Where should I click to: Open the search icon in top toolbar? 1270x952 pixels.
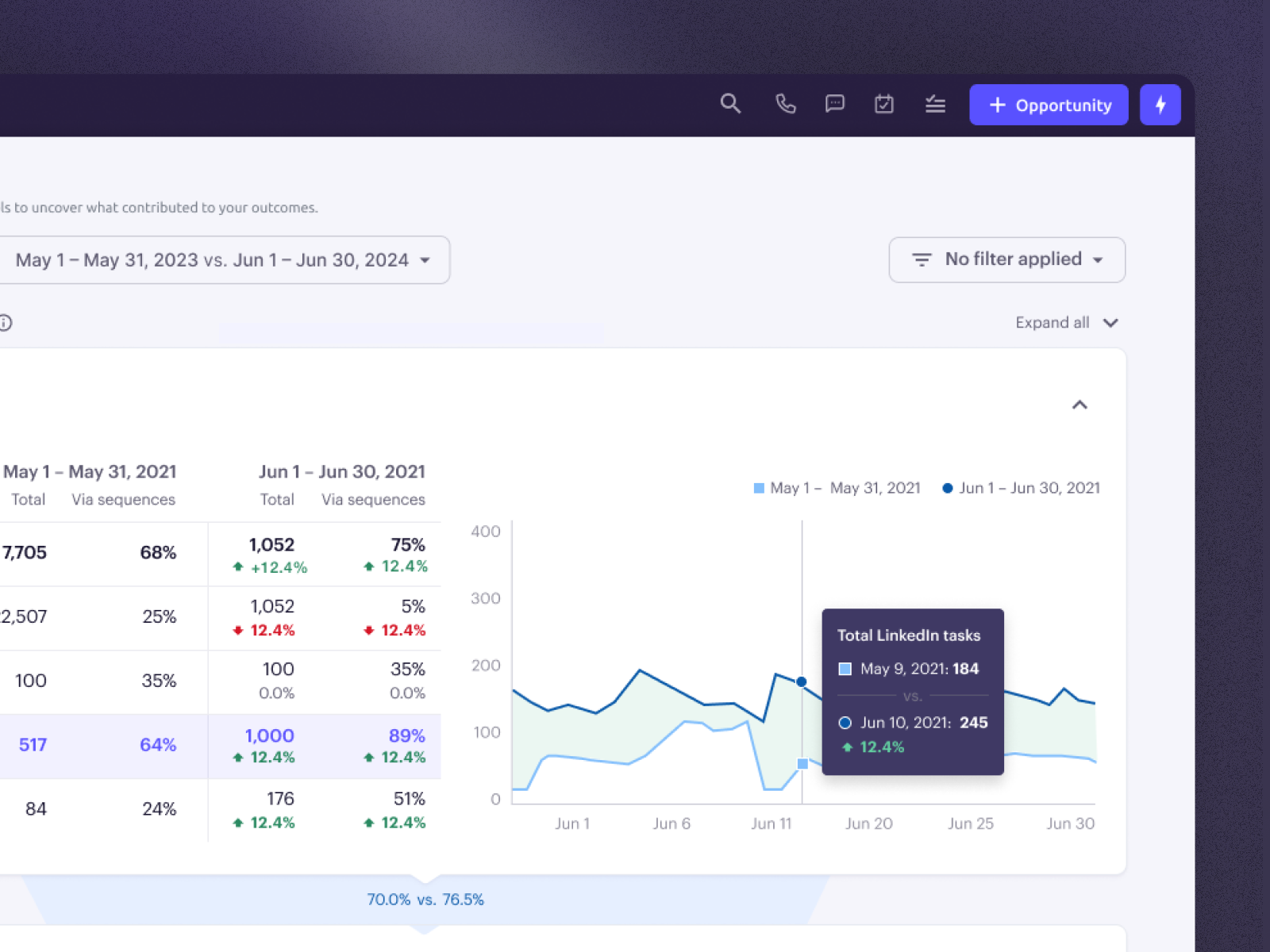click(730, 104)
